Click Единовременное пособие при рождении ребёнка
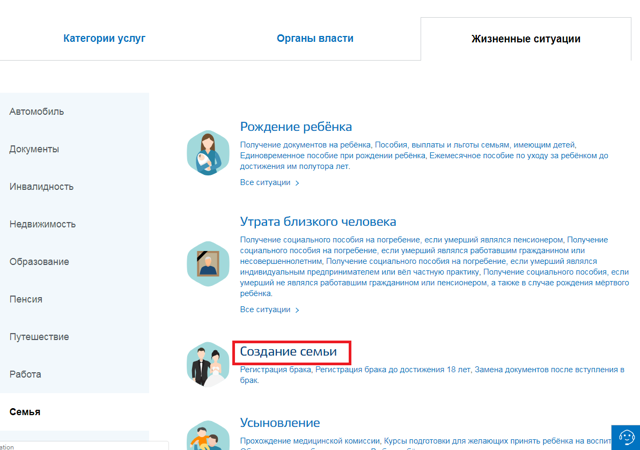Image resolution: width=640 pixels, height=450 pixels. pos(333,156)
